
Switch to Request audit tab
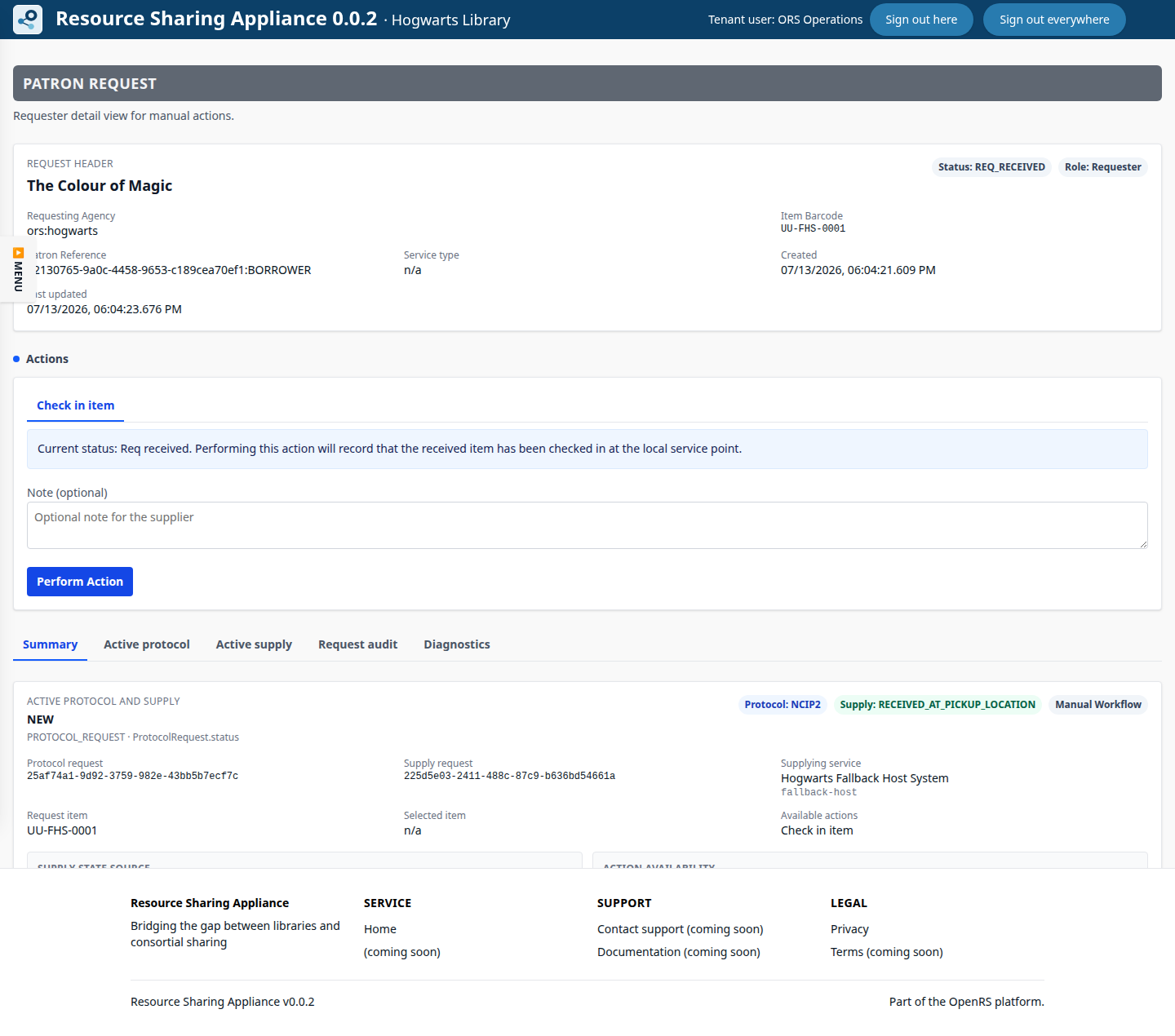357,644
